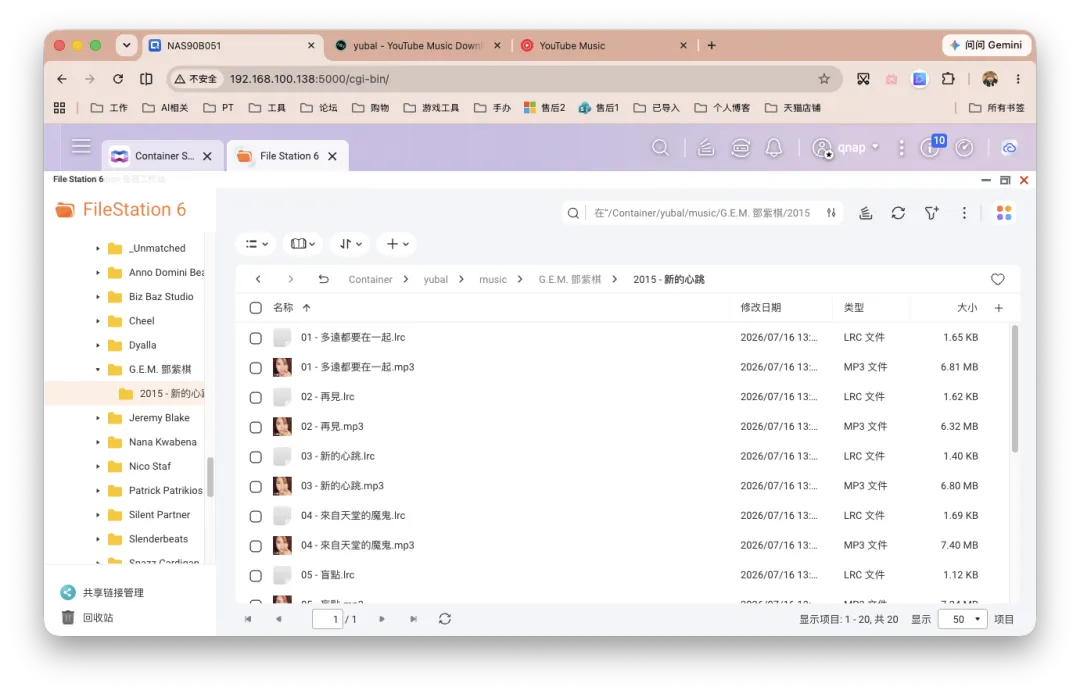Open the qnap user account dropdown
This screenshot has height=694, width=1080.
pos(846,148)
